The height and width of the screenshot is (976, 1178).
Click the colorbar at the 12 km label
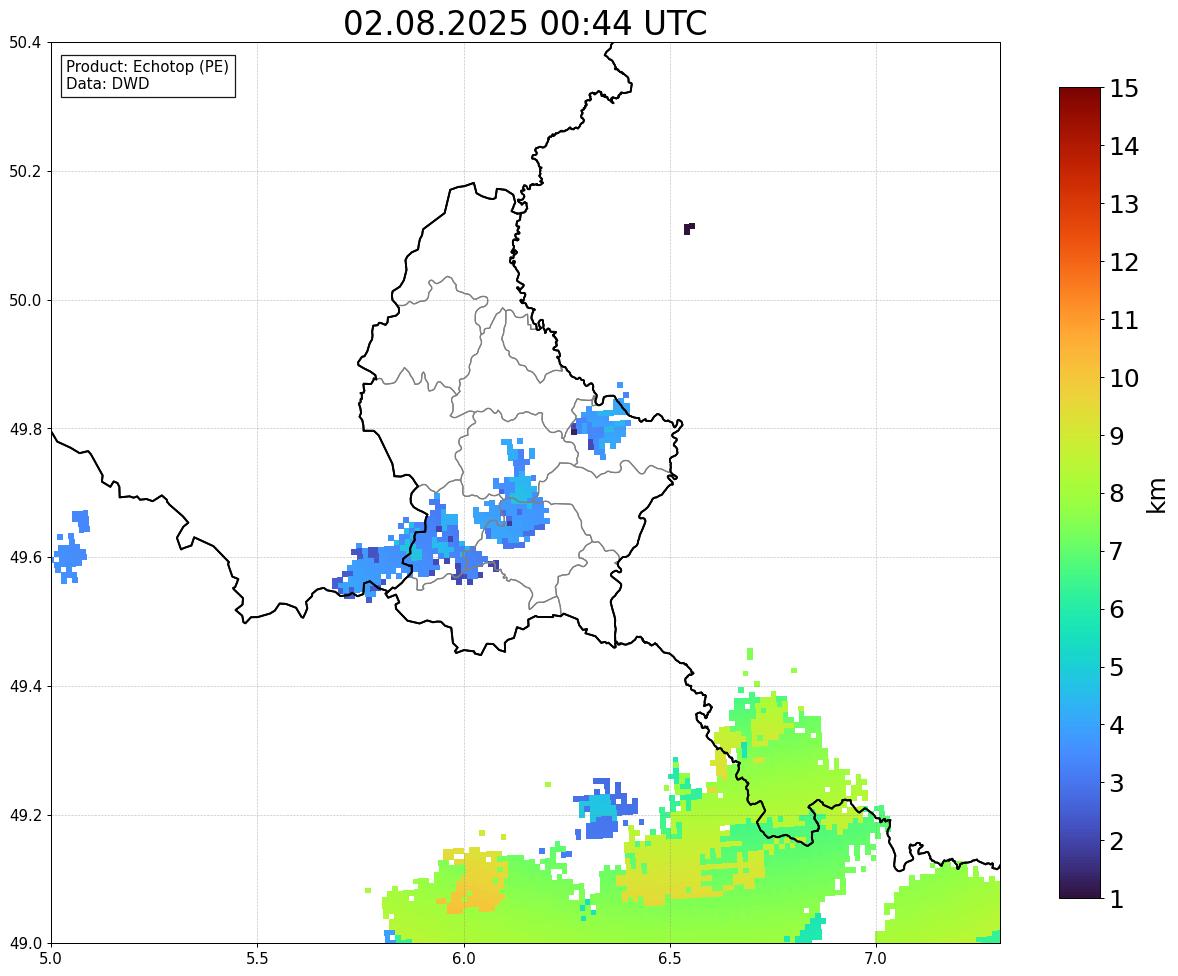point(1123,262)
